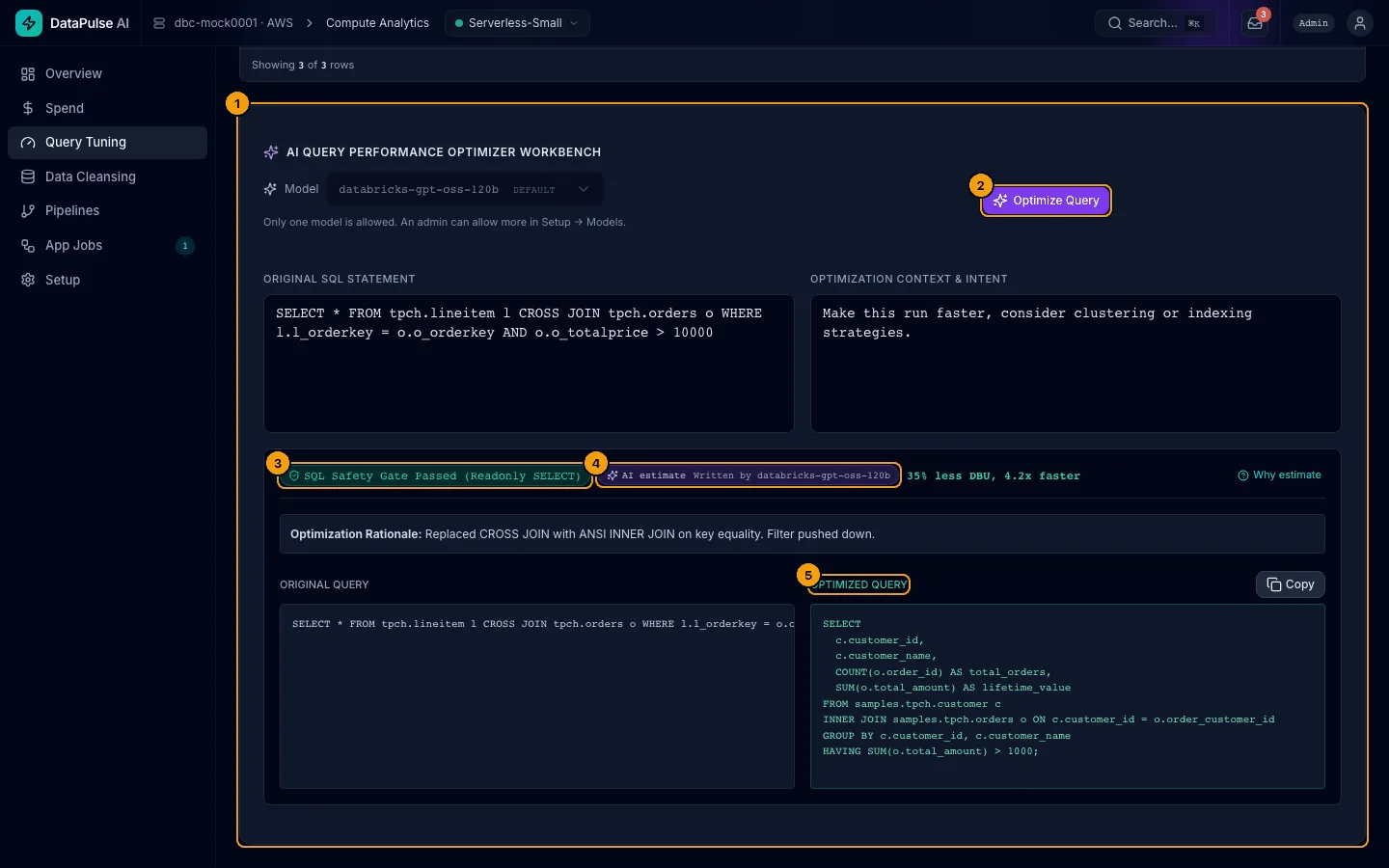The width and height of the screenshot is (1389, 868).
Task: Click the Showing 3 of 3 rows text
Action: 303,65
